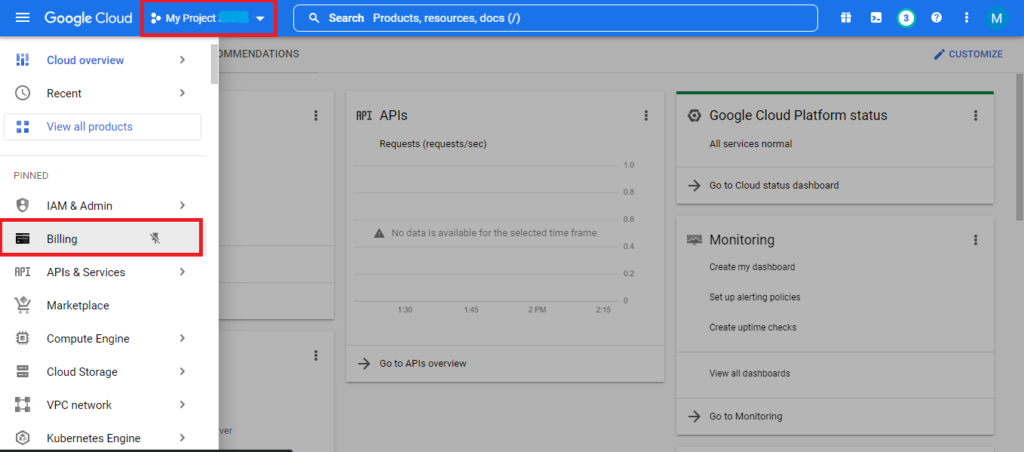The height and width of the screenshot is (452, 1024).
Task: Click the Kubernetes Engine hexagon icon
Action: (22, 438)
